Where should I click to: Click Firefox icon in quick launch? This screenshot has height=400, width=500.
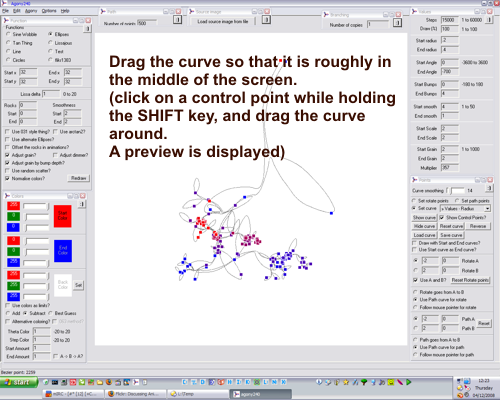pyautogui.click(x=109, y=382)
